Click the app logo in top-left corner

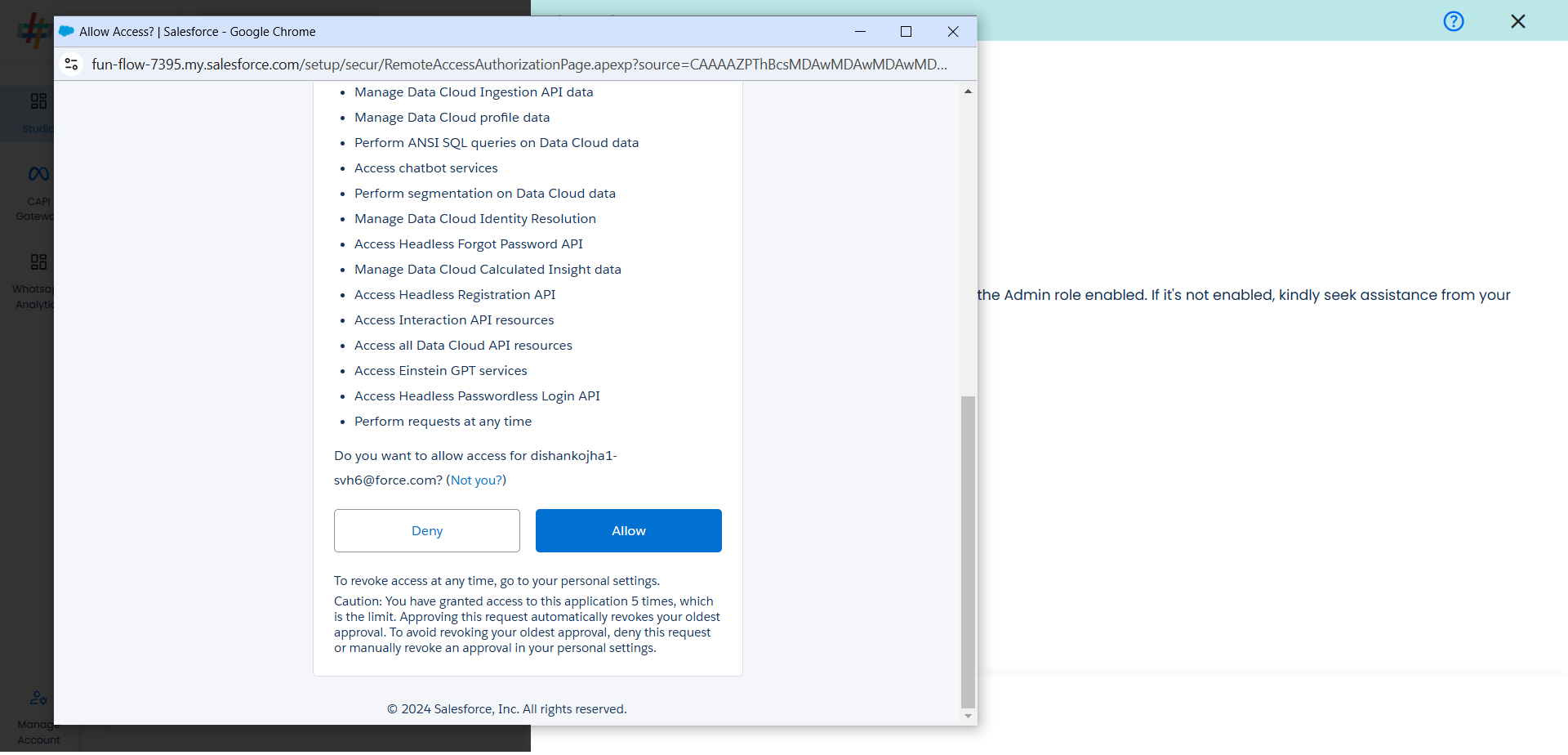[x=34, y=29]
